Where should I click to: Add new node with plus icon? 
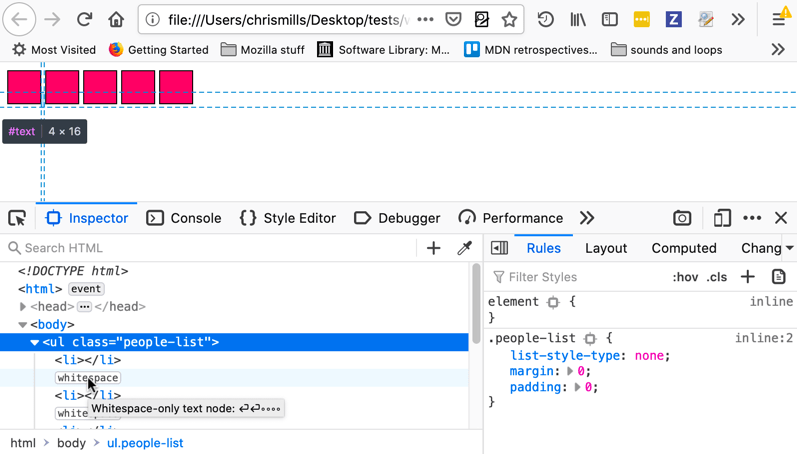click(433, 248)
